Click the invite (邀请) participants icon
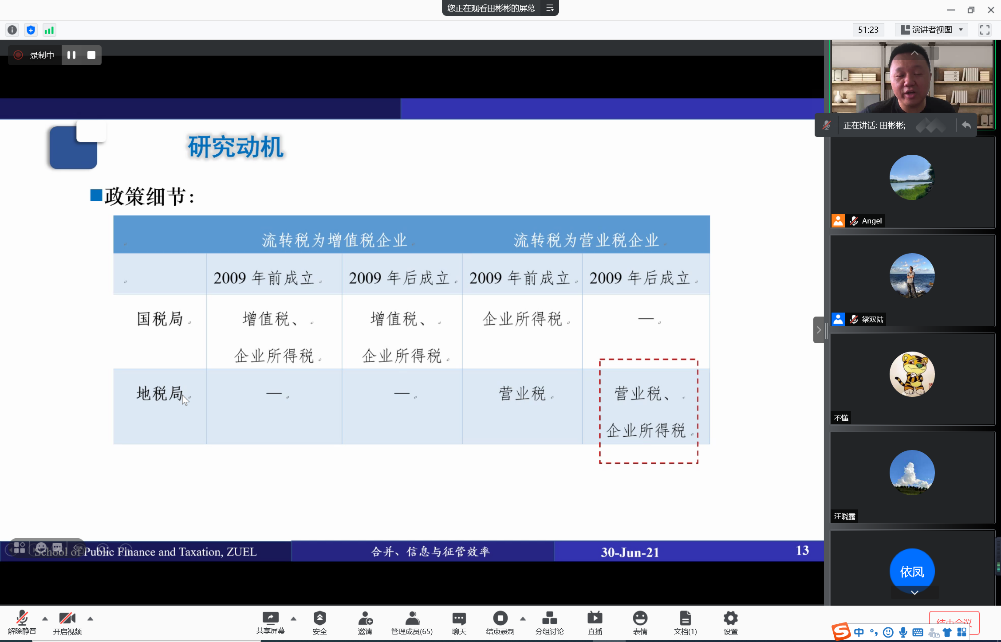 [365, 621]
